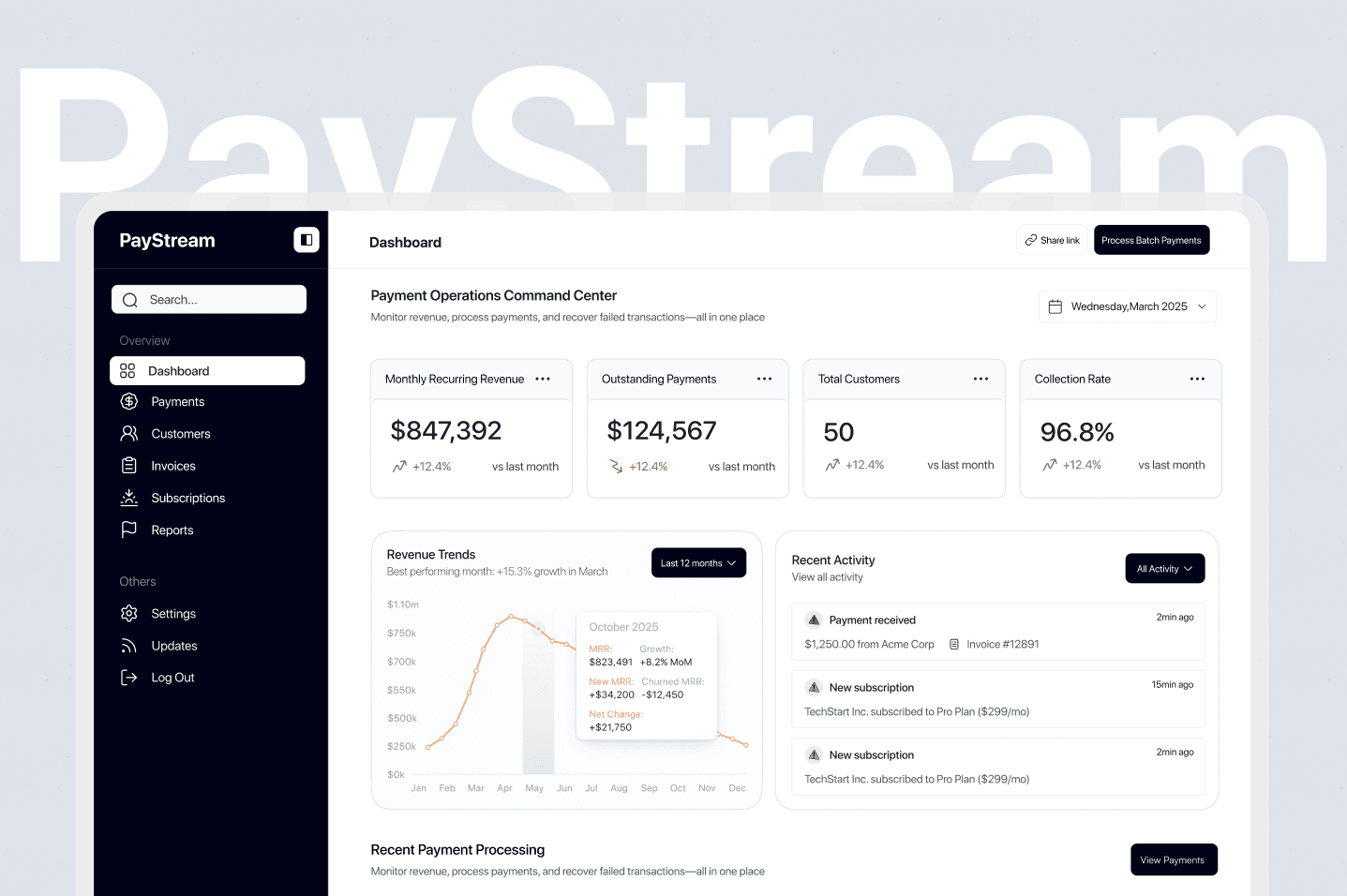Click the 96.8% collection rate value

pos(1077,432)
